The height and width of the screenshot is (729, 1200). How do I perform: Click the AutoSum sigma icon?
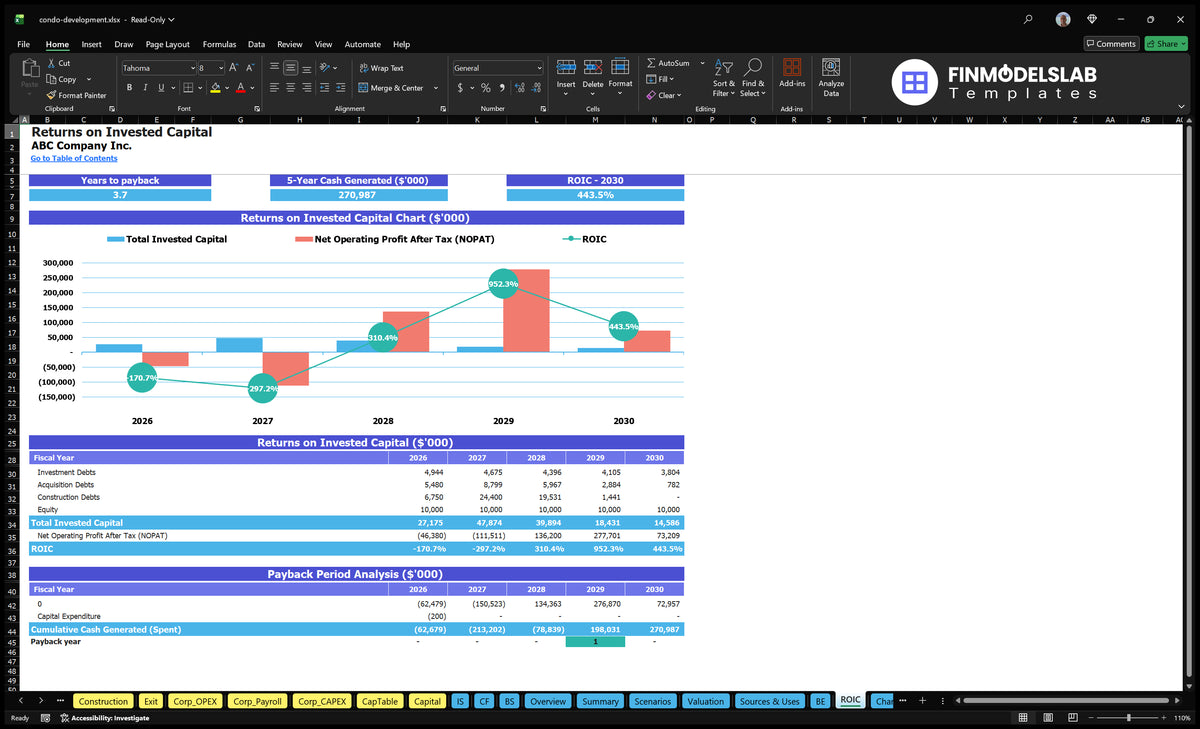651,63
